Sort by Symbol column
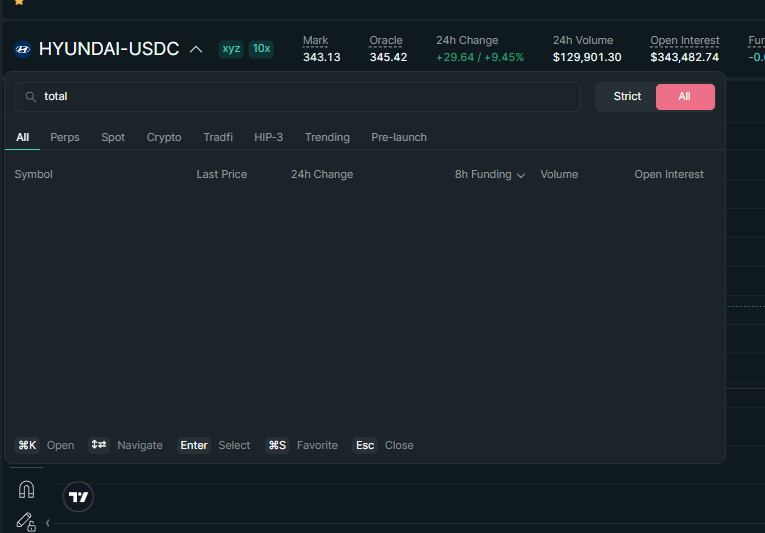The width and height of the screenshot is (765, 533). pos(33,175)
